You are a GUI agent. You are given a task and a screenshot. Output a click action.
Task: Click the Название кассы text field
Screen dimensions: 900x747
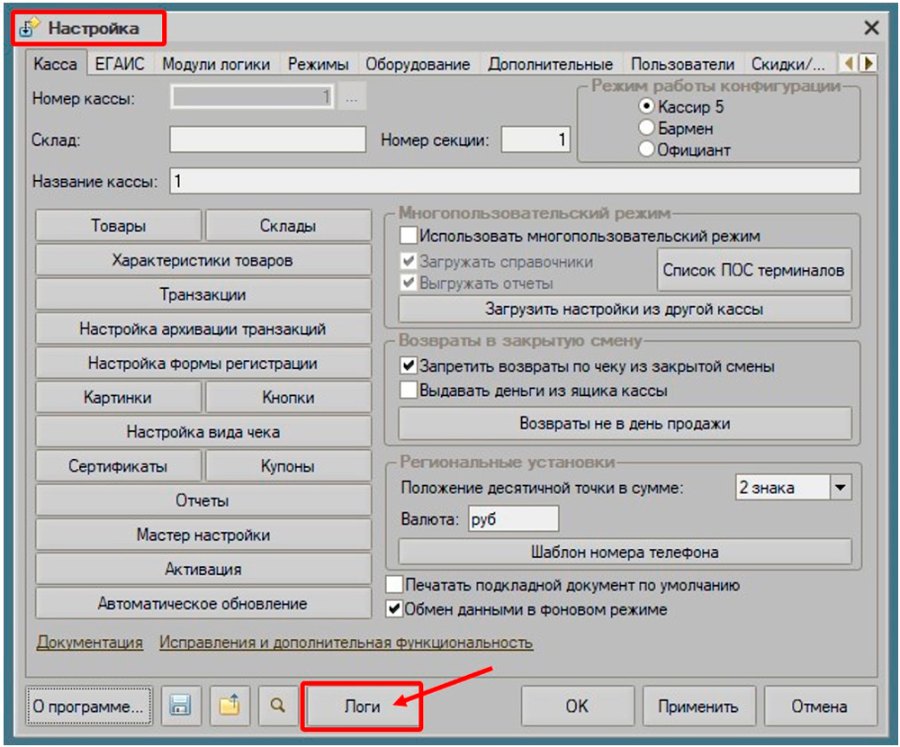[x=515, y=181]
